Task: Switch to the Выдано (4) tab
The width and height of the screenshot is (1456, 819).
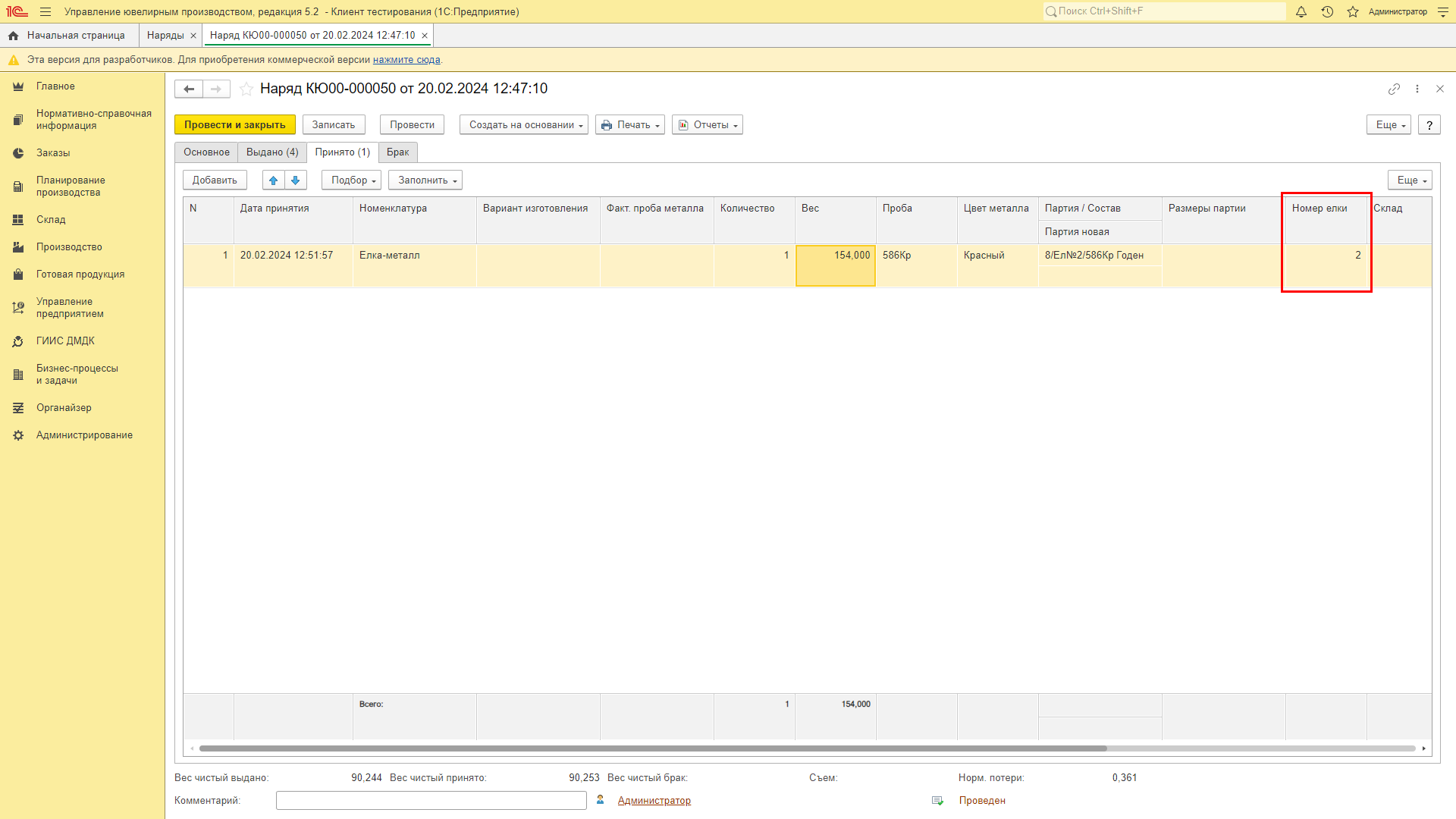Action: tap(272, 152)
